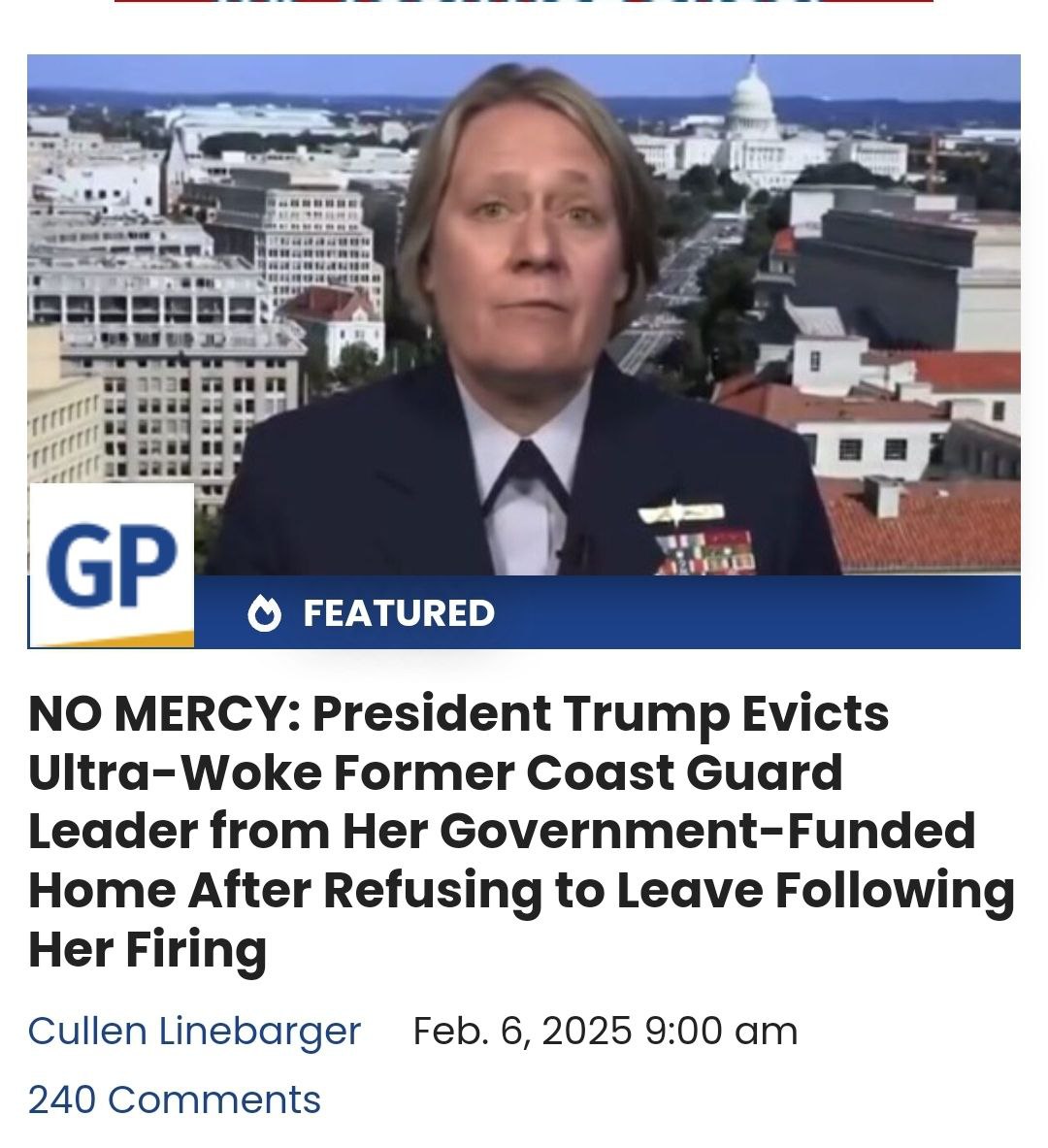The height and width of the screenshot is (1148, 1048).
Task: Click the Capitol dome in the photo
Action: coord(753,101)
